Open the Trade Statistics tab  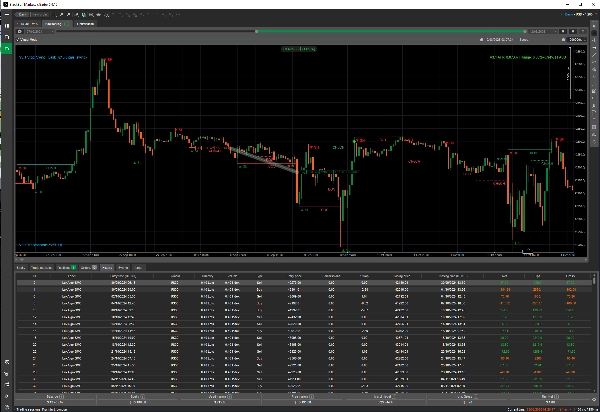41,267
